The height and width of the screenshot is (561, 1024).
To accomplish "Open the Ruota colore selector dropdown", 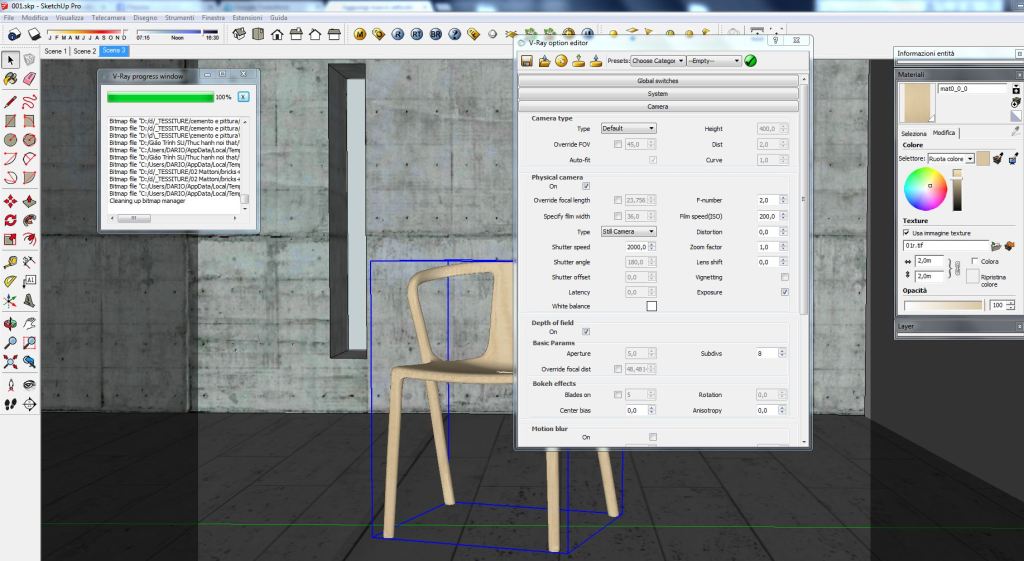I will (950, 159).
